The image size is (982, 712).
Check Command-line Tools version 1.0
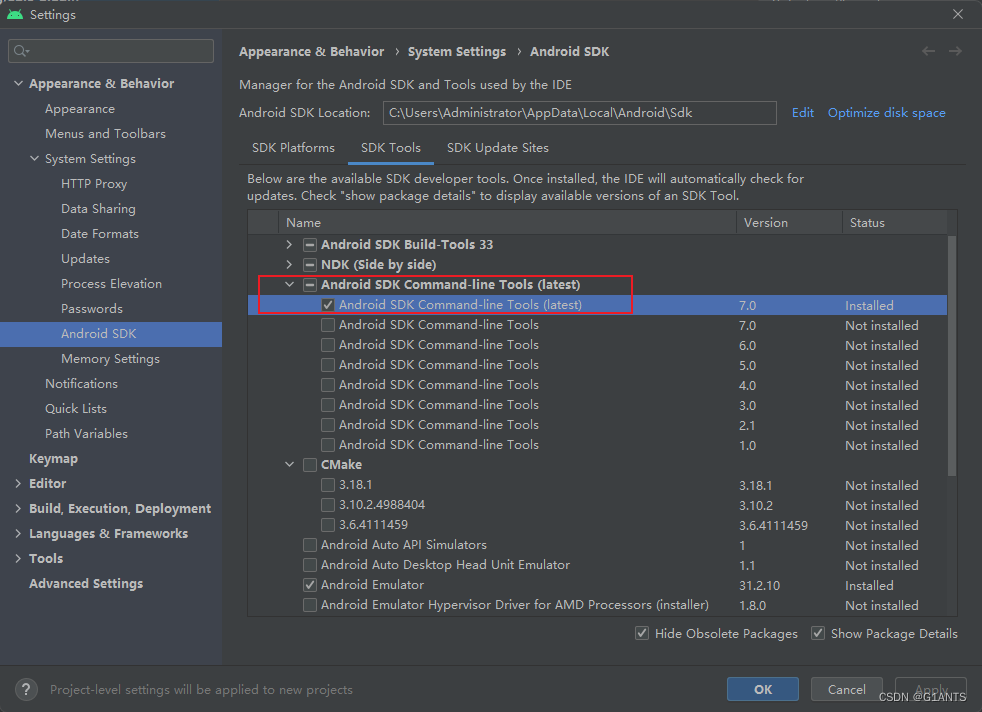[328, 445]
